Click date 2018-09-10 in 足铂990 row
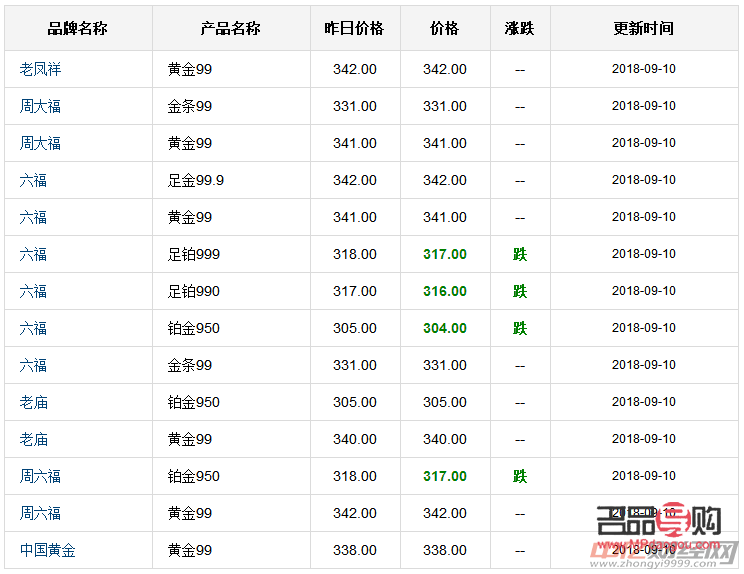 point(644,291)
